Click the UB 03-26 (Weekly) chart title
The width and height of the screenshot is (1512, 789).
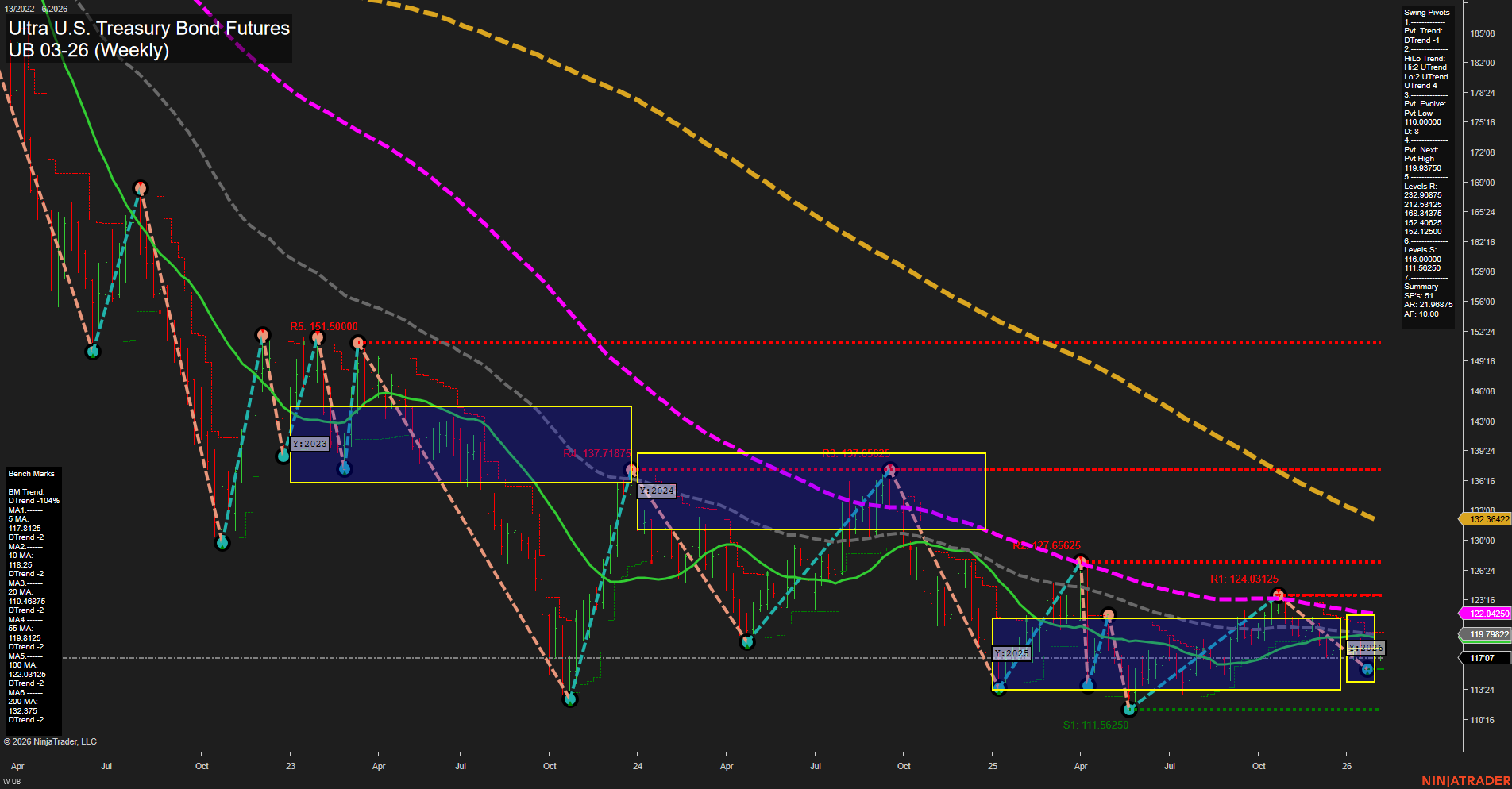[87, 50]
